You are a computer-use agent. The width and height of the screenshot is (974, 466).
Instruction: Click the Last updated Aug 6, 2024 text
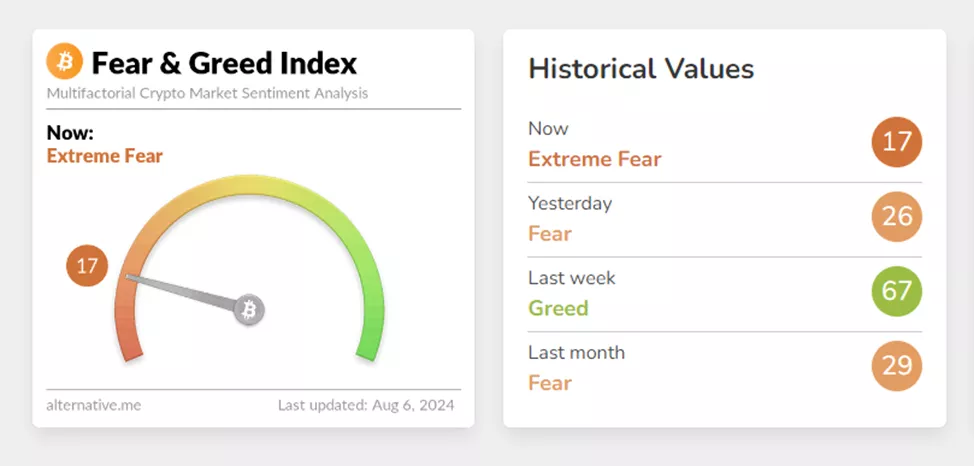coord(366,405)
